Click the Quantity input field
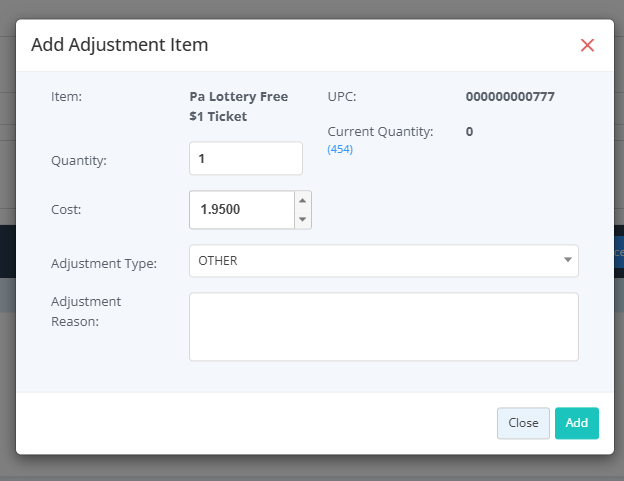Image resolution: width=624 pixels, height=481 pixels. [x=246, y=158]
